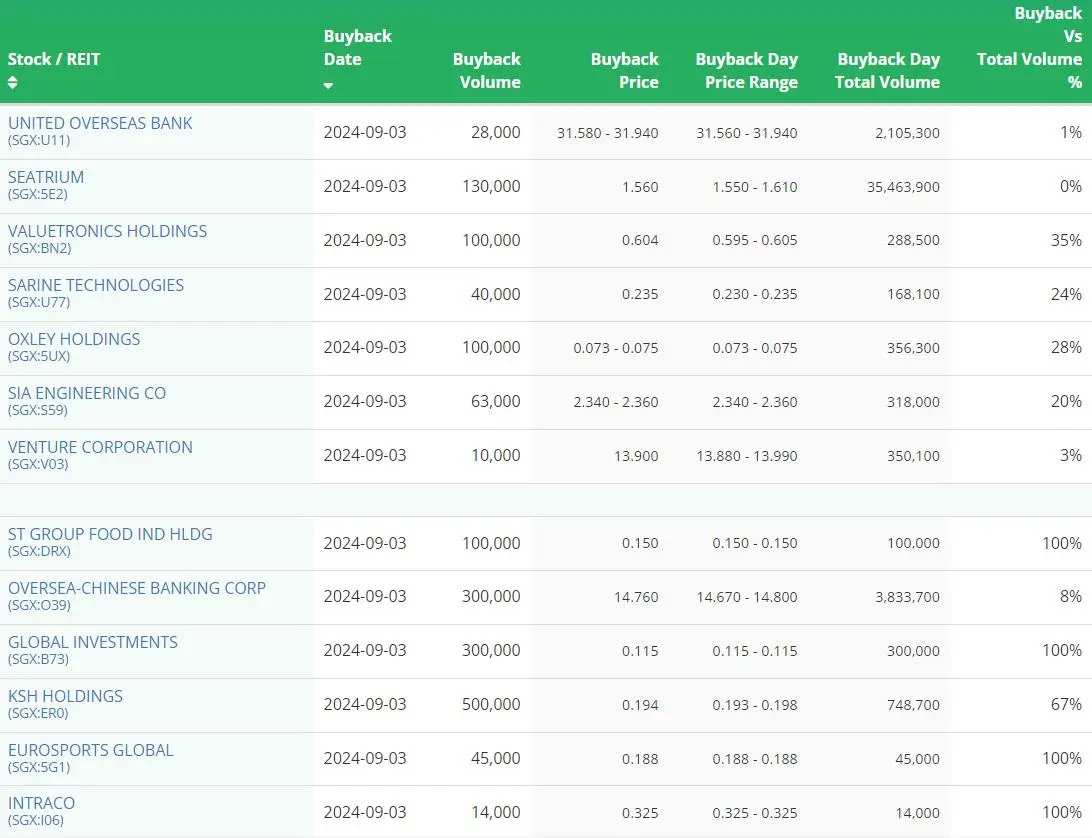Sort table by Stock / REIT arrows
This screenshot has height=838, width=1092.
13,82
